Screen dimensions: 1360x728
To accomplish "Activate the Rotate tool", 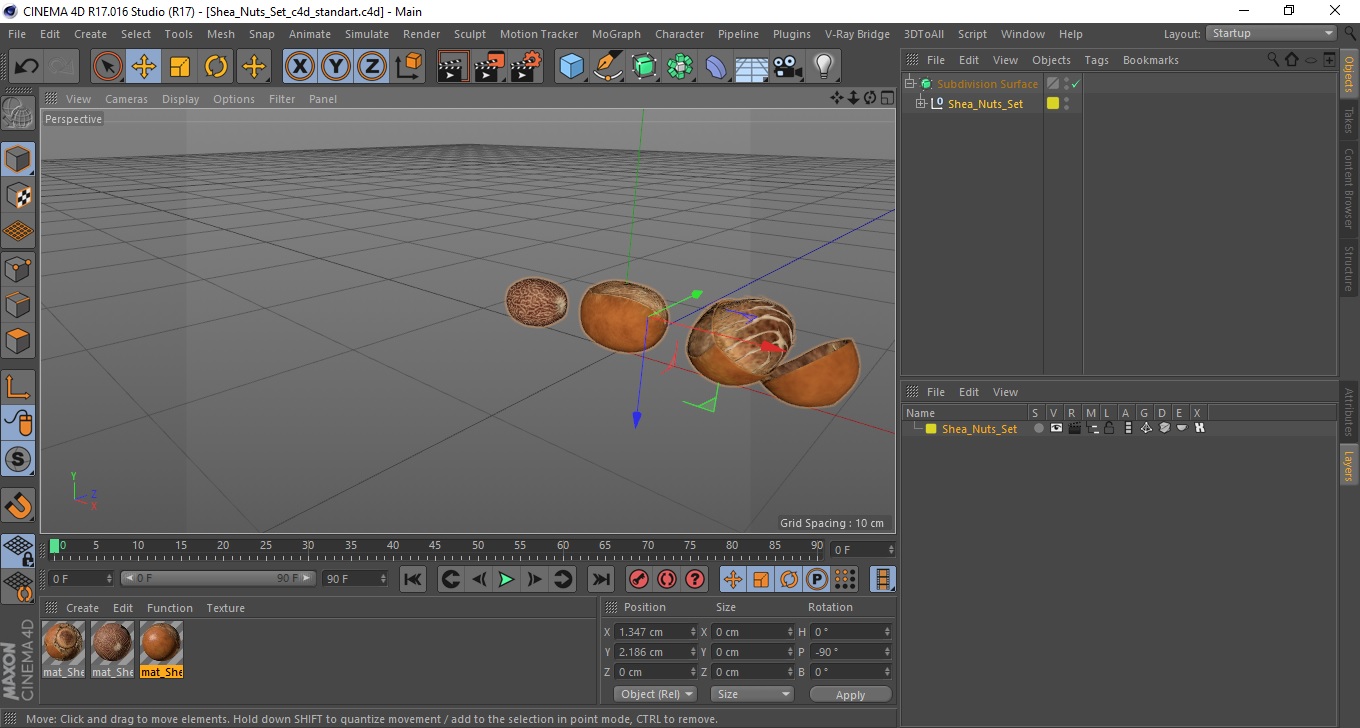I will click(x=216, y=67).
